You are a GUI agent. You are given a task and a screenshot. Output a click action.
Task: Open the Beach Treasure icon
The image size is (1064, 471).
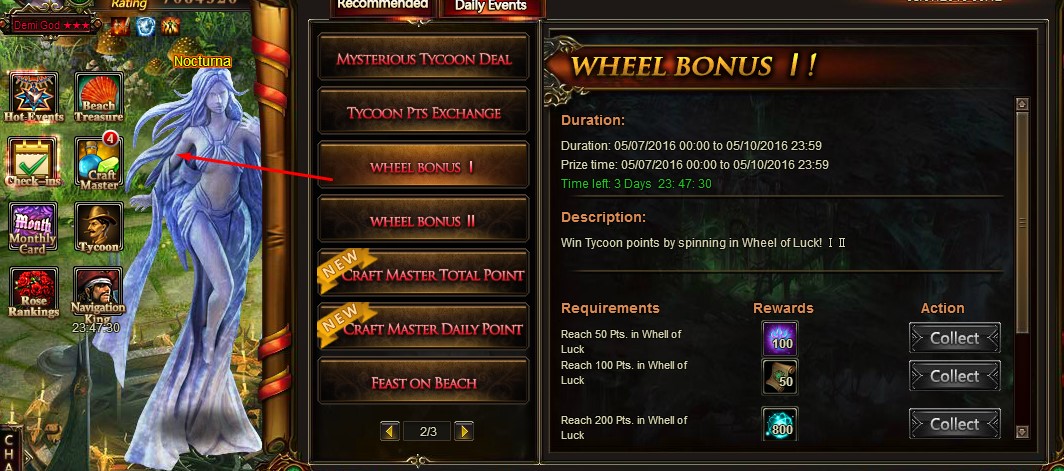point(98,96)
